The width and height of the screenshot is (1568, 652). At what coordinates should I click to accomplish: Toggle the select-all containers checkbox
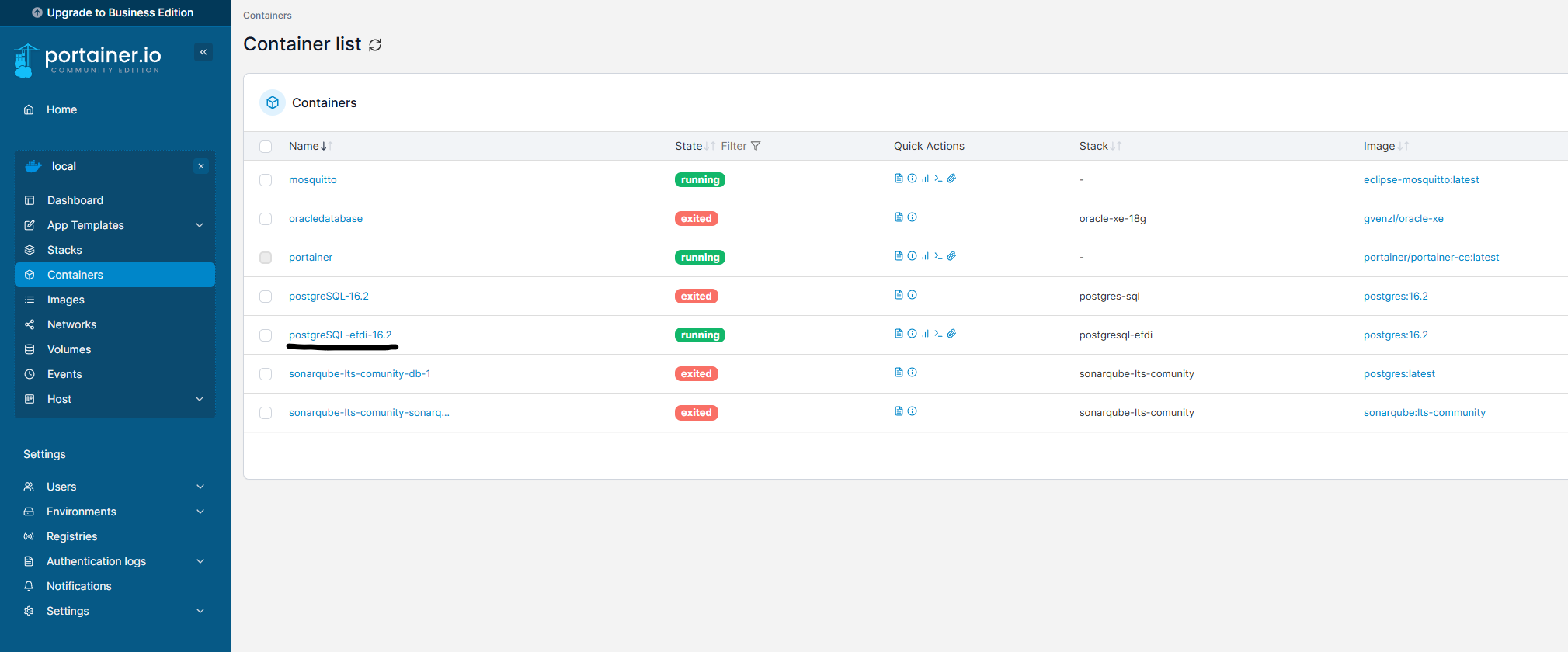pos(266,147)
